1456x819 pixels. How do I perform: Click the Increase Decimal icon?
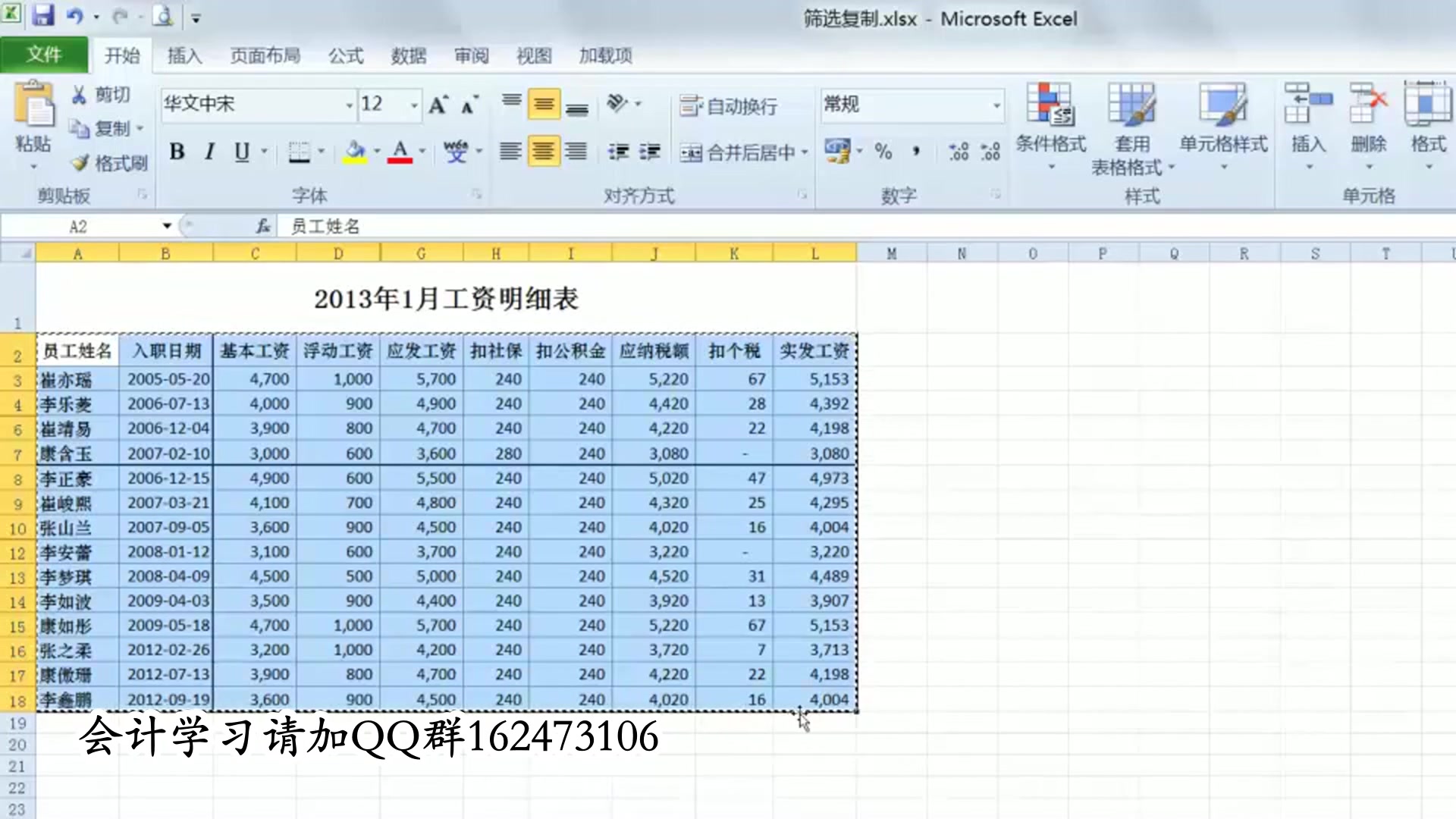tap(957, 152)
